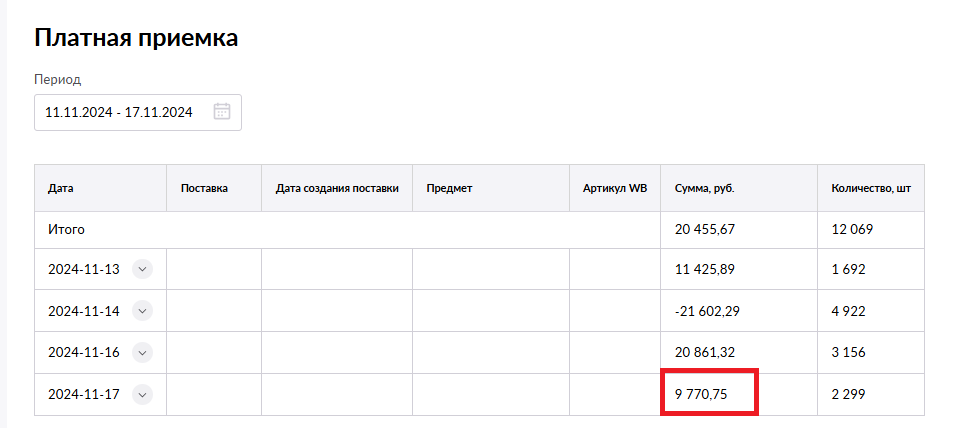Click the Сумма, руб. column header

coord(705,188)
